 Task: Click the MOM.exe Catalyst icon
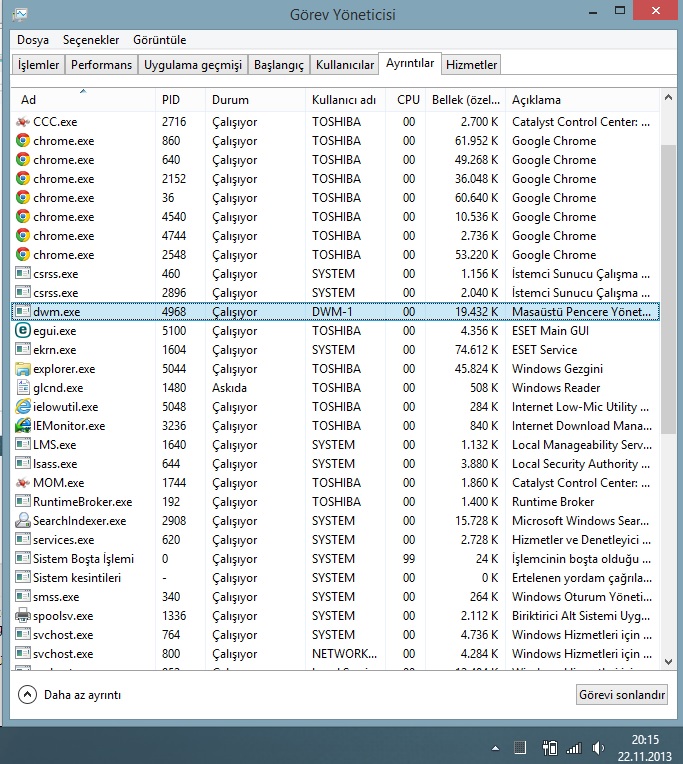23,483
